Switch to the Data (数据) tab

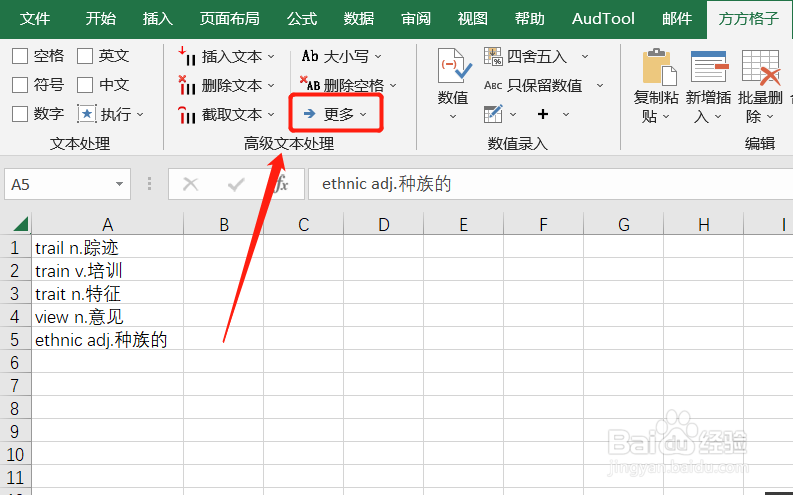pyautogui.click(x=359, y=19)
